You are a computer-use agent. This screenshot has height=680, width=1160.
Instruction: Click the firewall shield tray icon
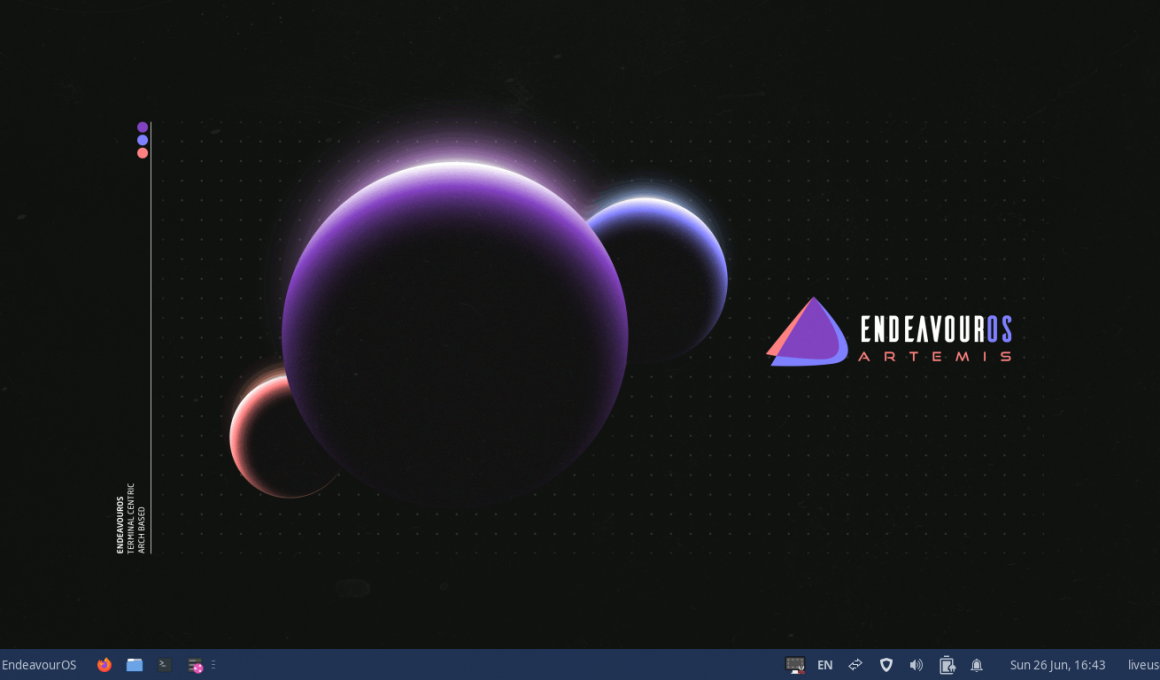point(886,664)
